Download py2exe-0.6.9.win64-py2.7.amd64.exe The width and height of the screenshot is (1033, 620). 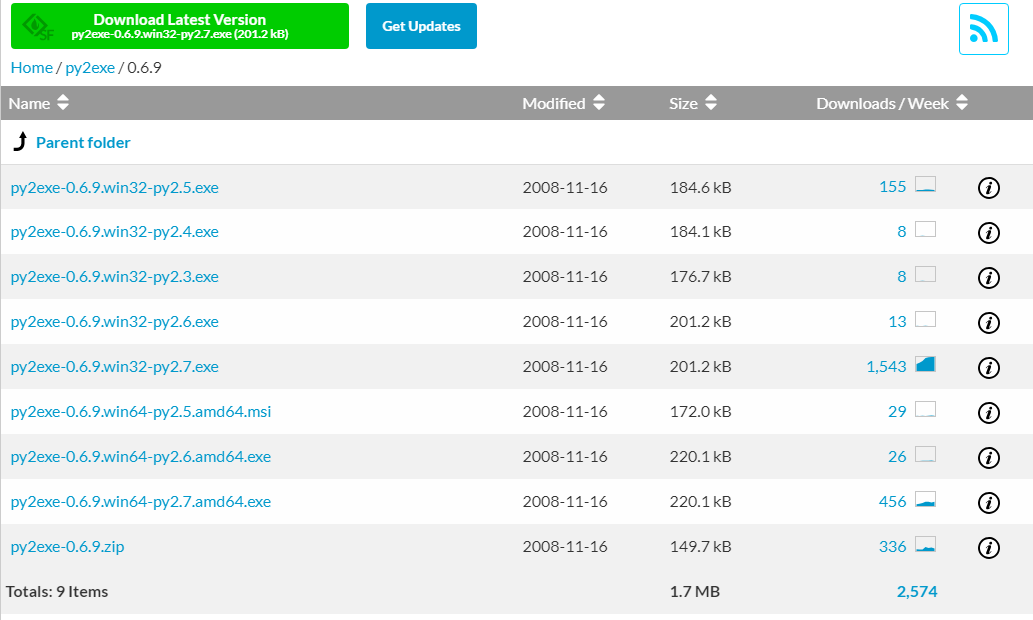coord(141,501)
